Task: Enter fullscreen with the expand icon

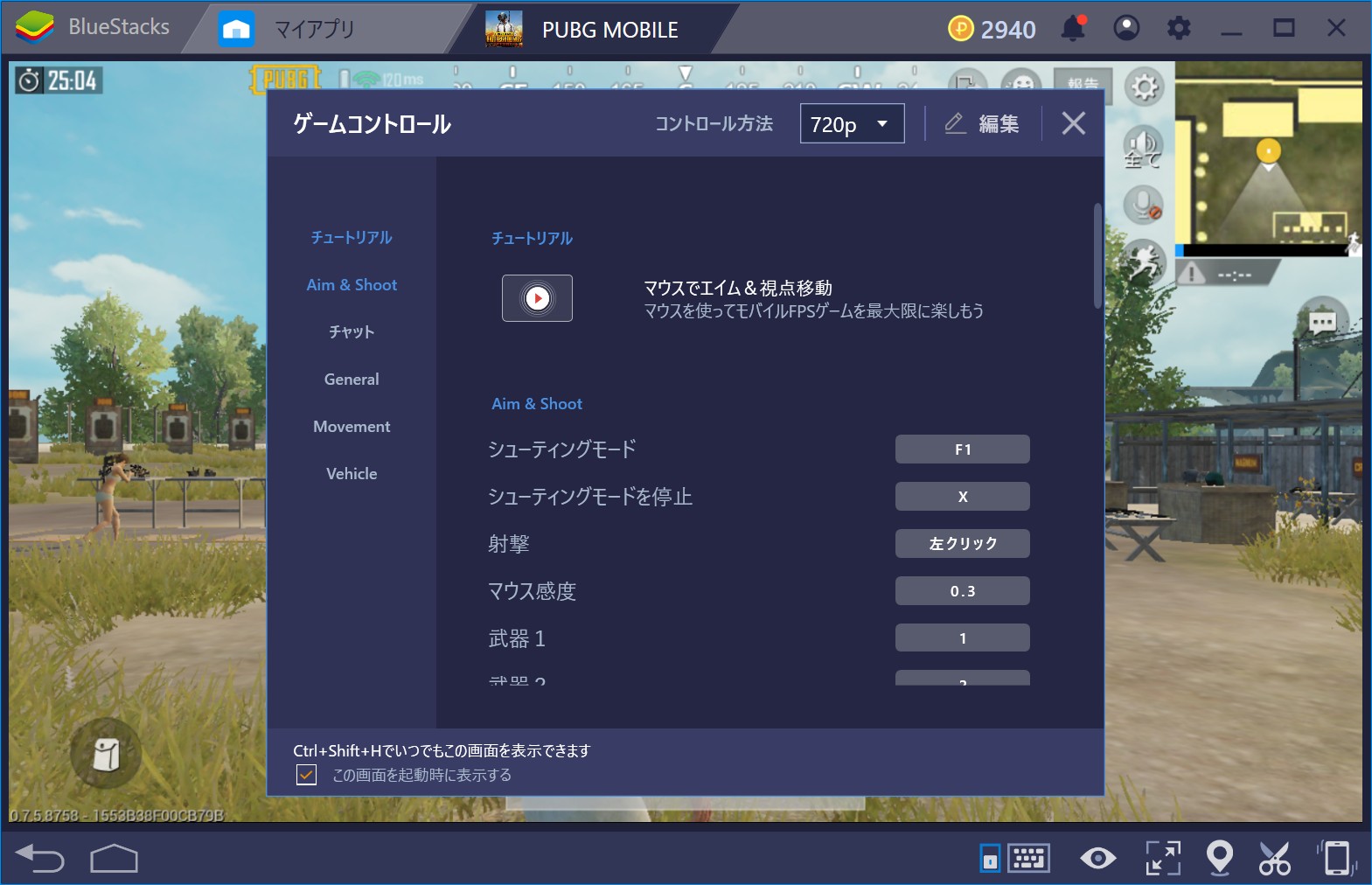Action: click(x=1163, y=858)
